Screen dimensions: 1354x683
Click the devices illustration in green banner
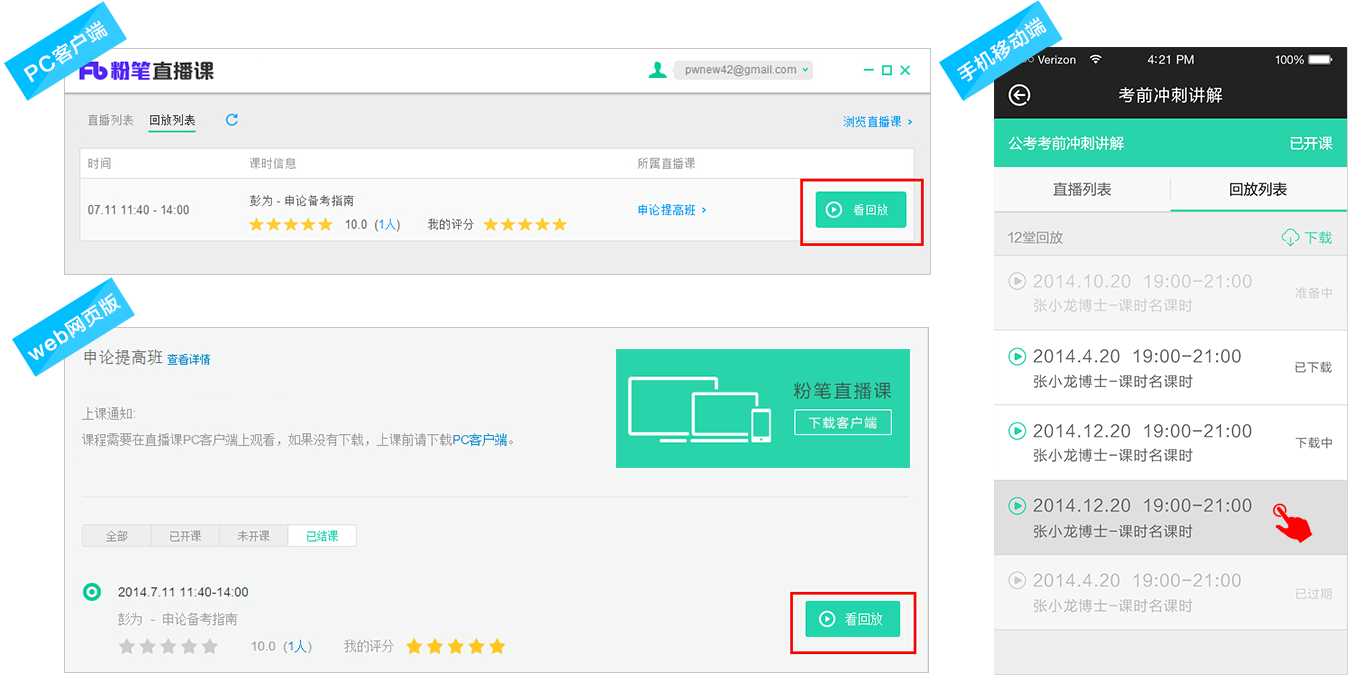pyautogui.click(x=700, y=408)
